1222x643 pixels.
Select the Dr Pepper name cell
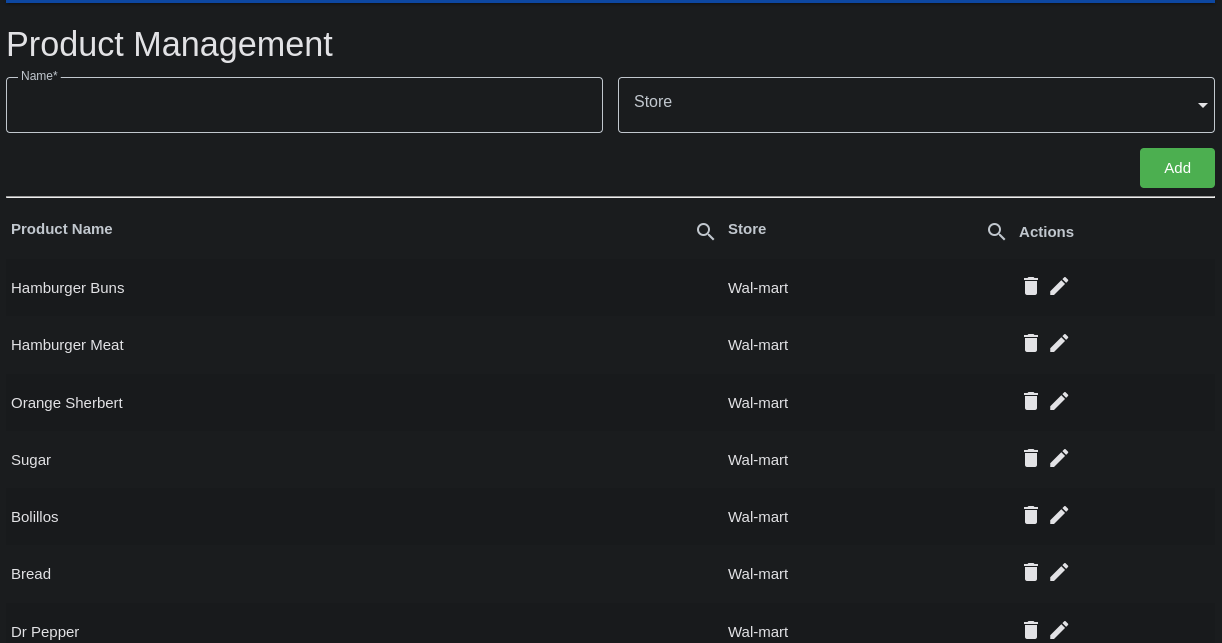pos(45,632)
